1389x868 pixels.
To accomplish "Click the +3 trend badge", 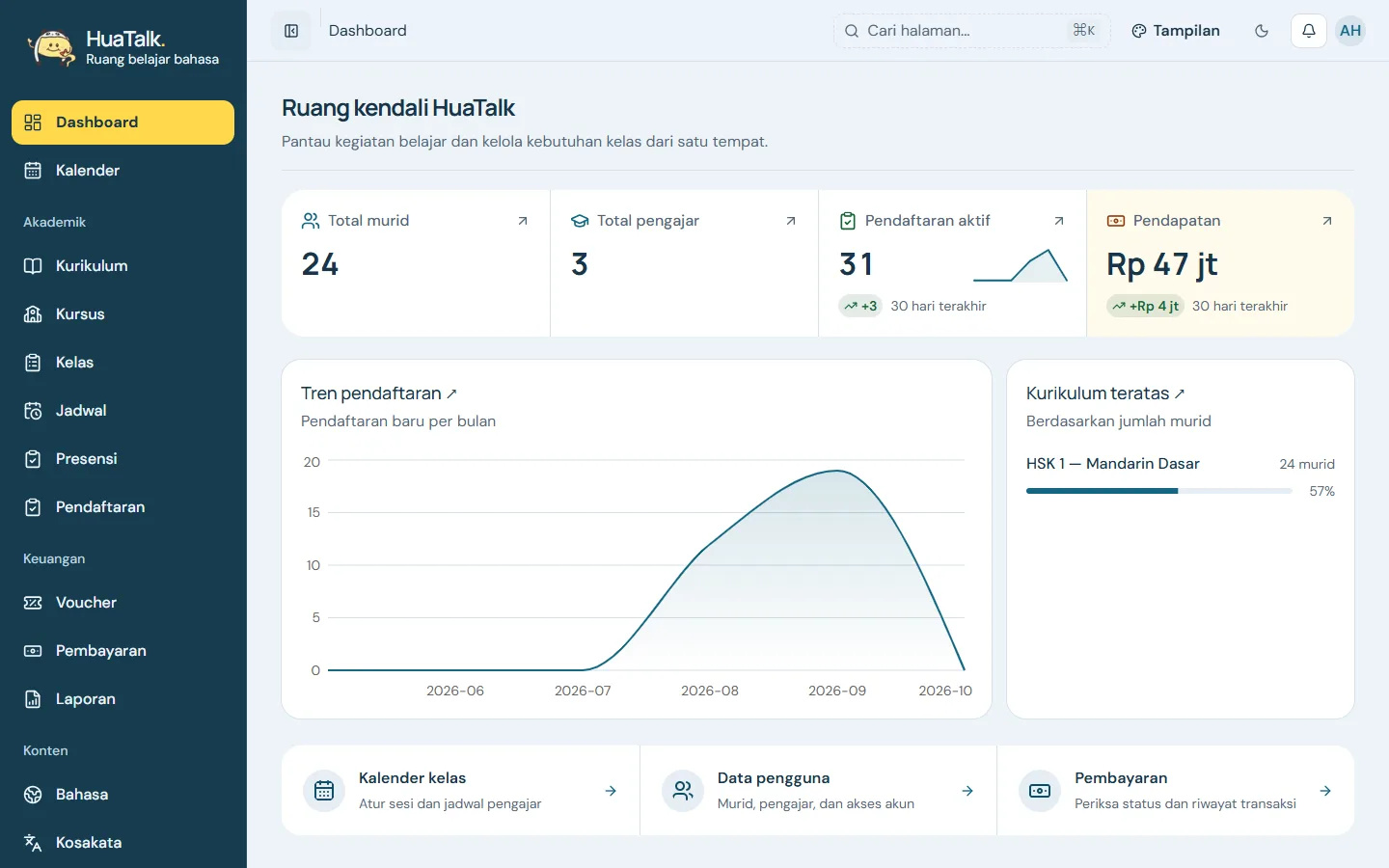I will (x=860, y=306).
